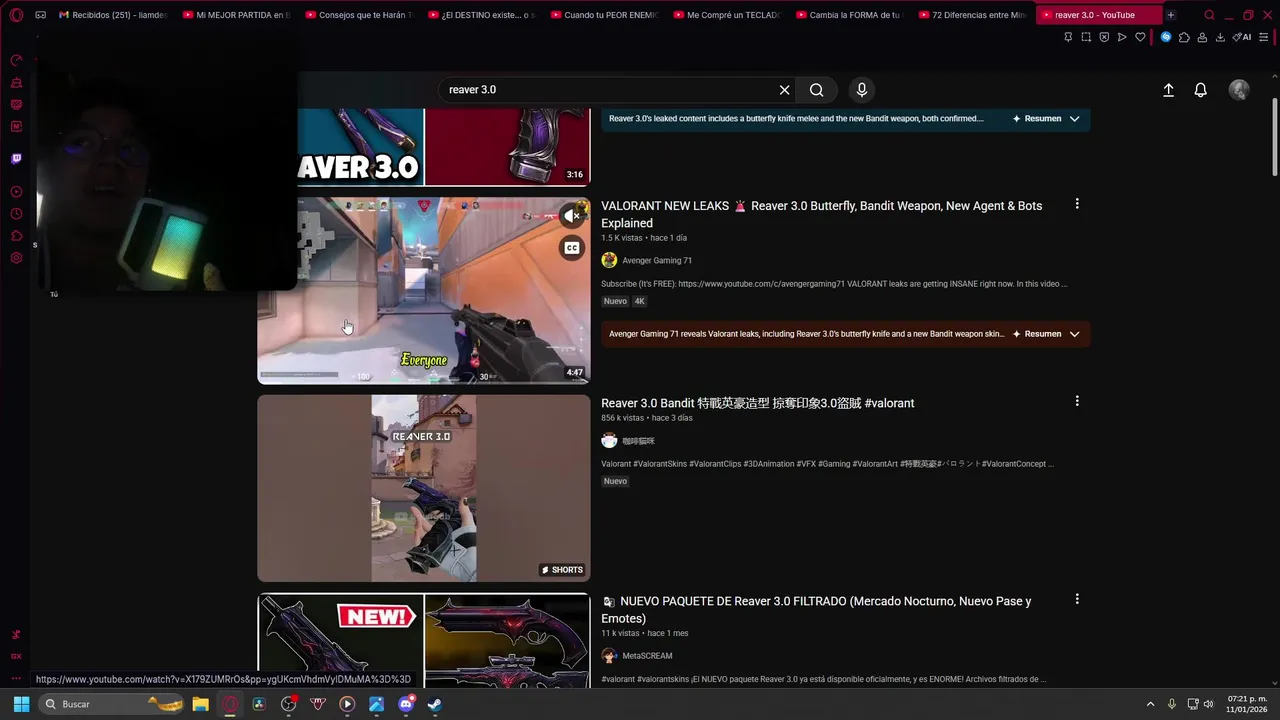Open Twitch in the Opera GX sidebar
Viewport: 1280px width, 720px height.
(16, 159)
